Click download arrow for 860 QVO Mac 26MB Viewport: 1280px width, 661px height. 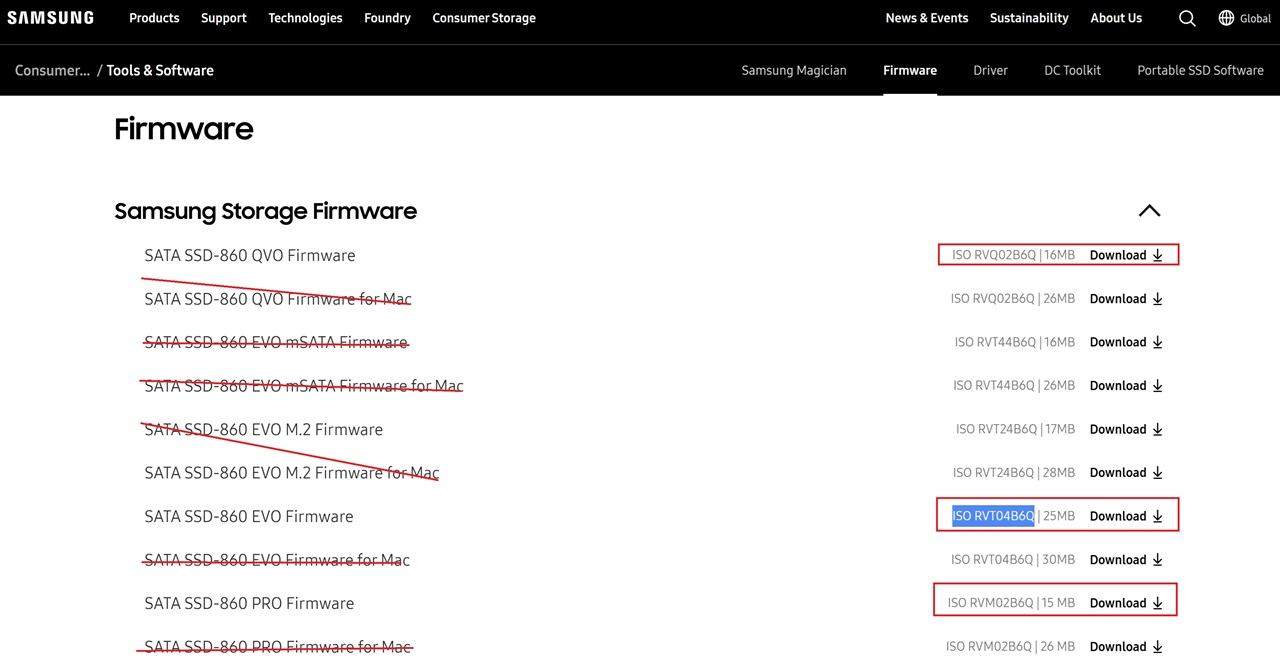point(1157,299)
